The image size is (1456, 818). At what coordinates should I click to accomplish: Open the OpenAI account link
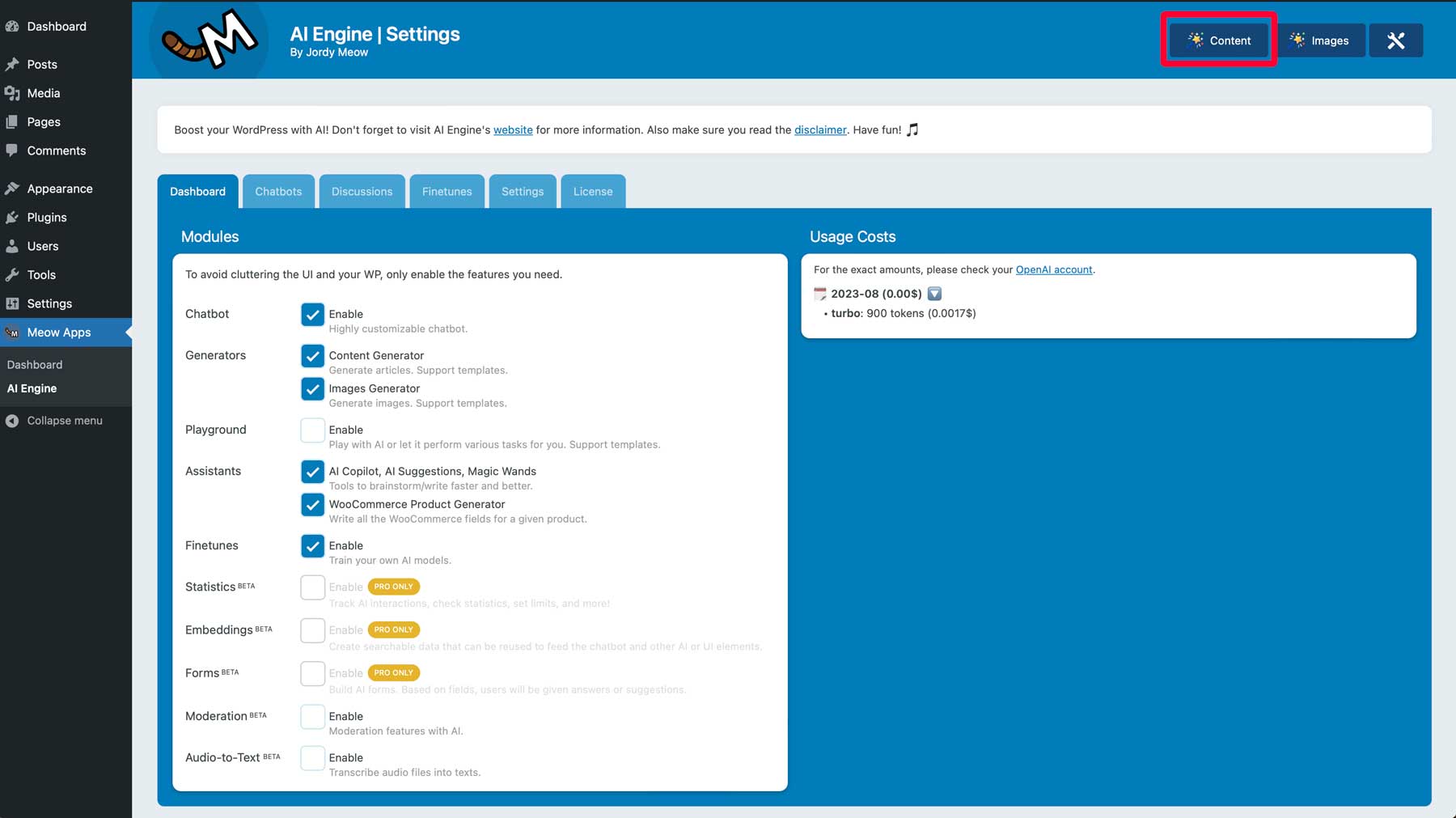[x=1053, y=270]
